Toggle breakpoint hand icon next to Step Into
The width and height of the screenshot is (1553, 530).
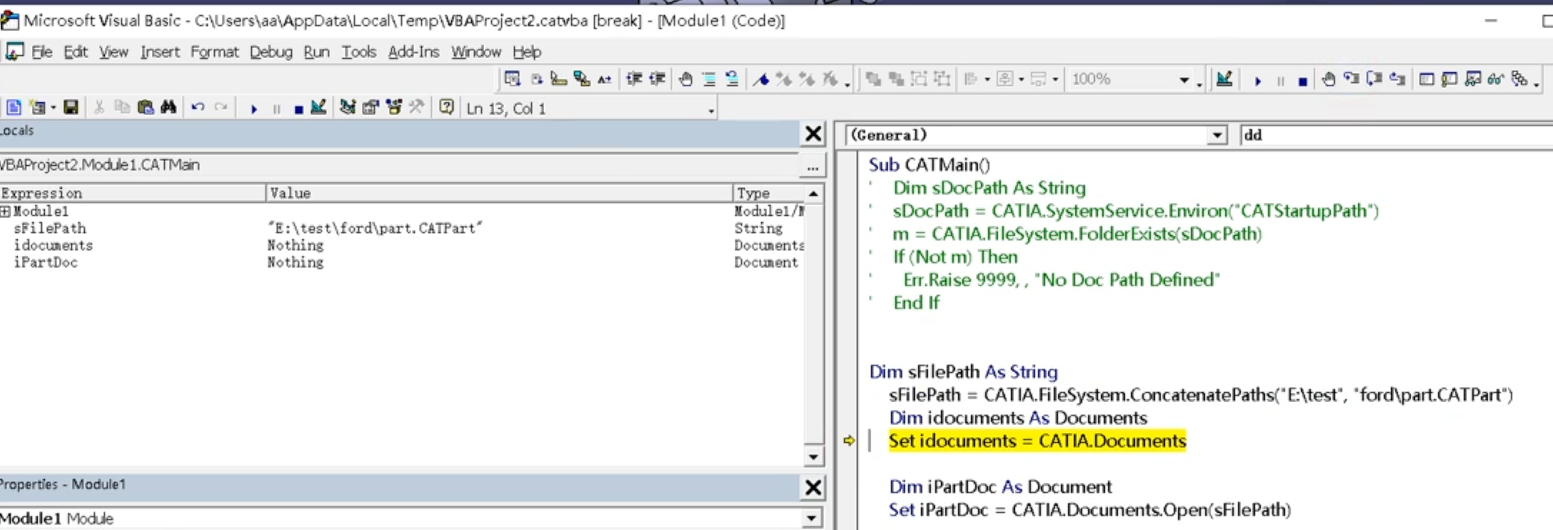coord(1328,79)
